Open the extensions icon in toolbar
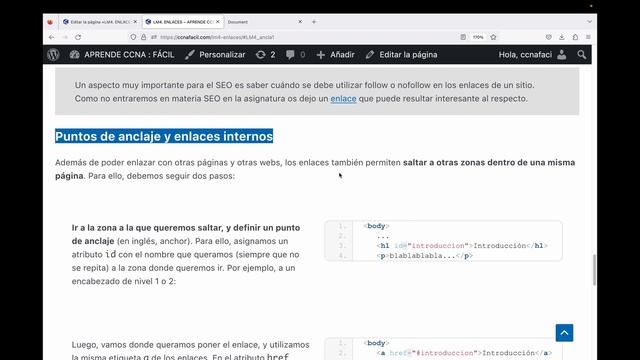This screenshot has width=640, height=360. (x=575, y=37)
